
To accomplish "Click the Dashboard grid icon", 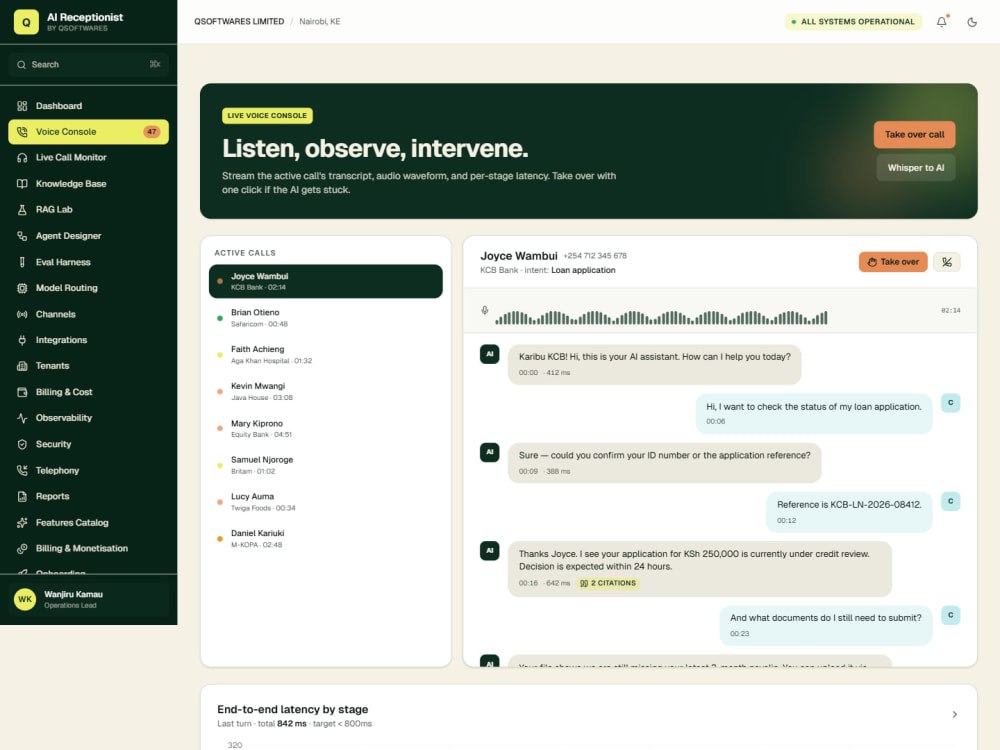I will (x=22, y=106).
